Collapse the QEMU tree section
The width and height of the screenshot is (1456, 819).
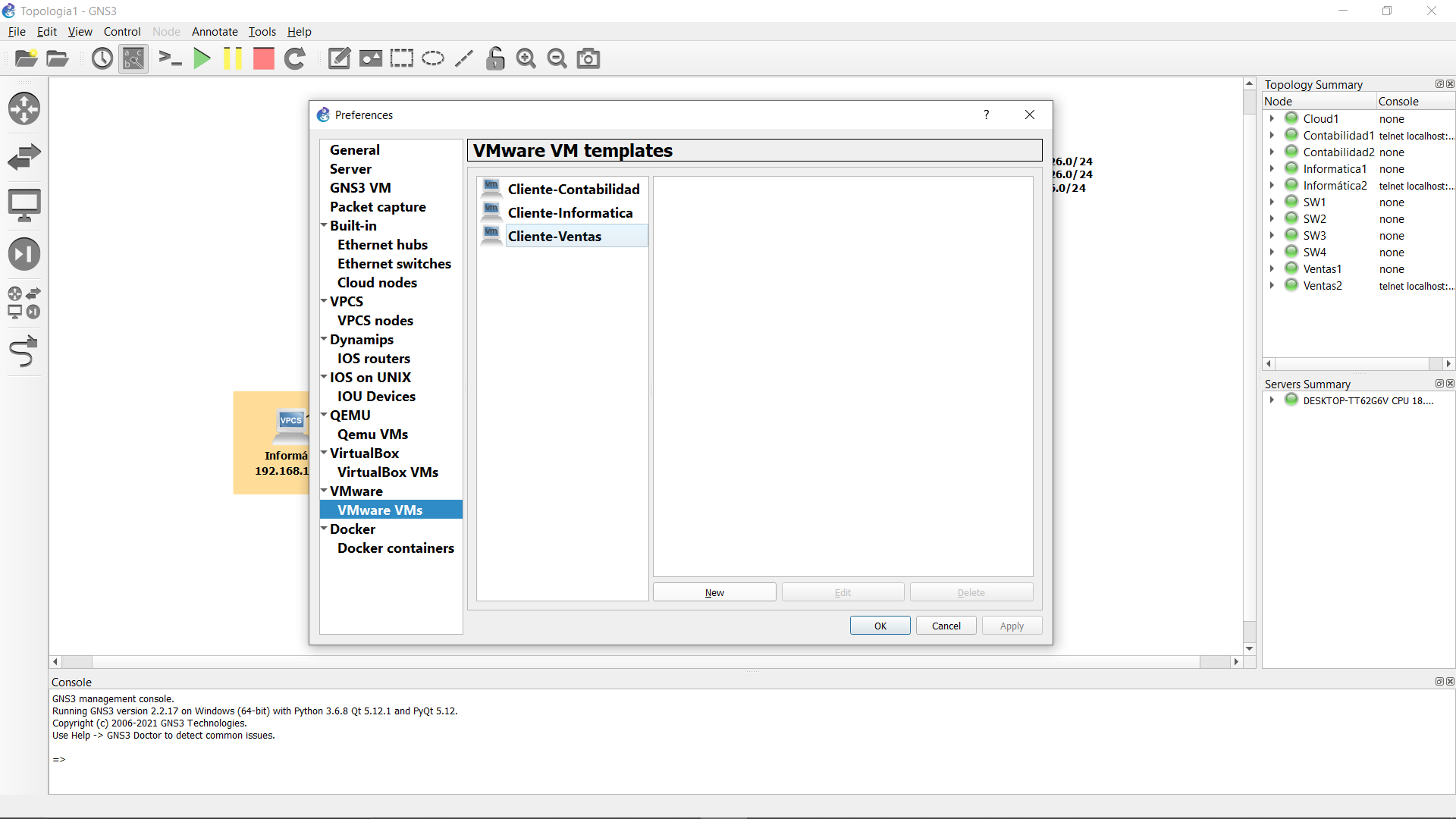pyautogui.click(x=325, y=415)
